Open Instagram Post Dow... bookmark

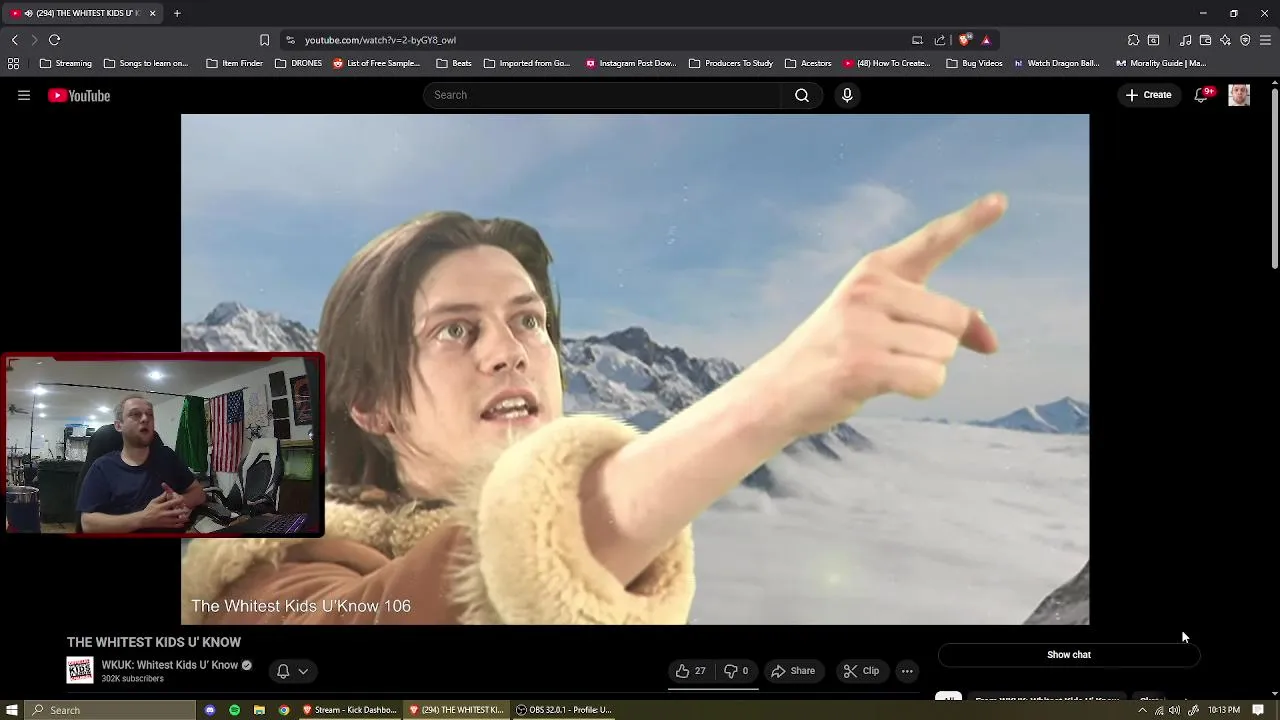pos(631,63)
